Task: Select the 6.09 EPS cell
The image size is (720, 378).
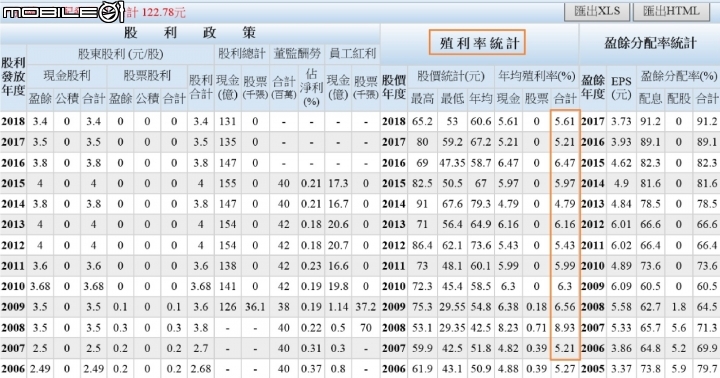Action: click(x=621, y=286)
